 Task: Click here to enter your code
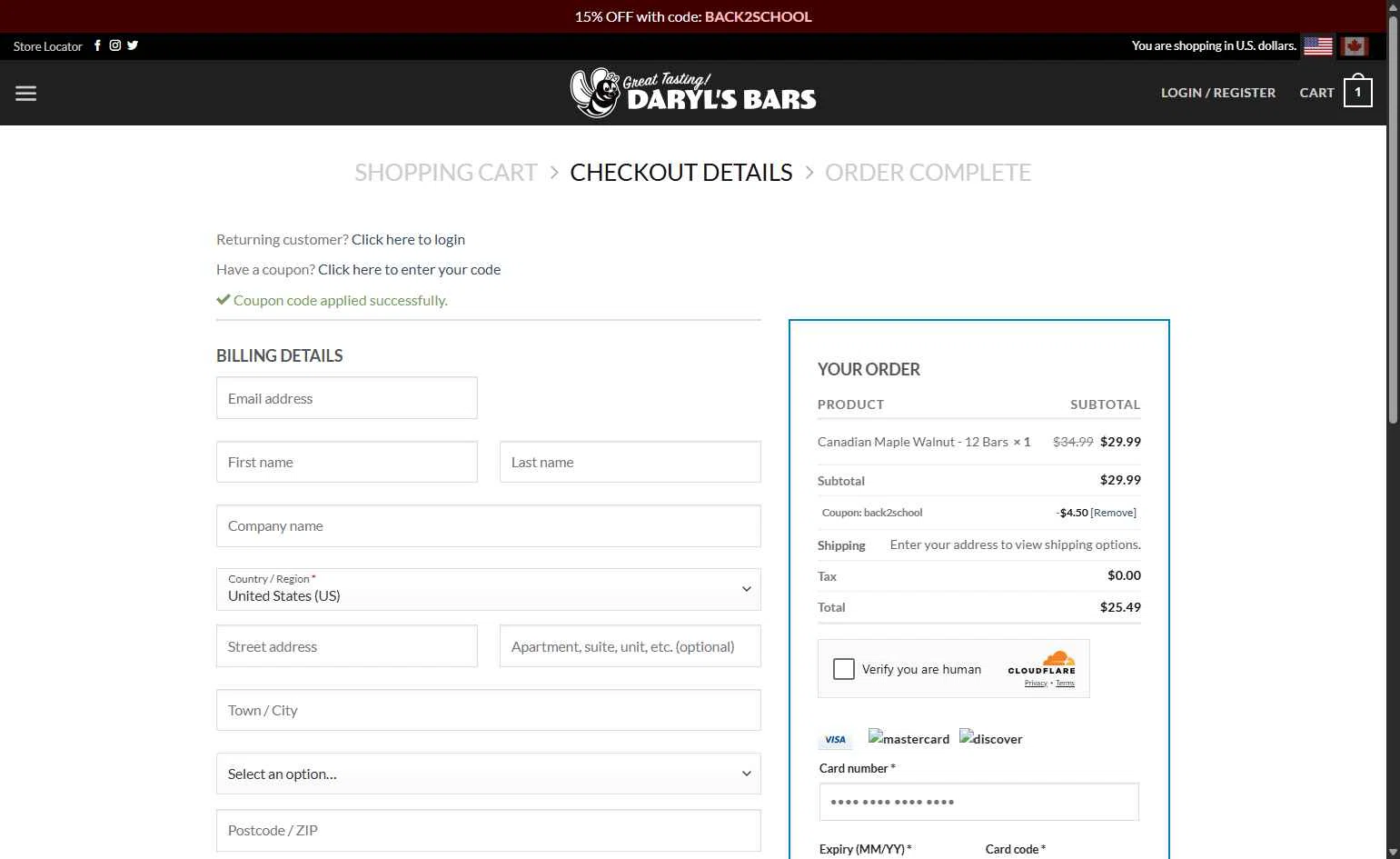pyautogui.click(x=409, y=269)
